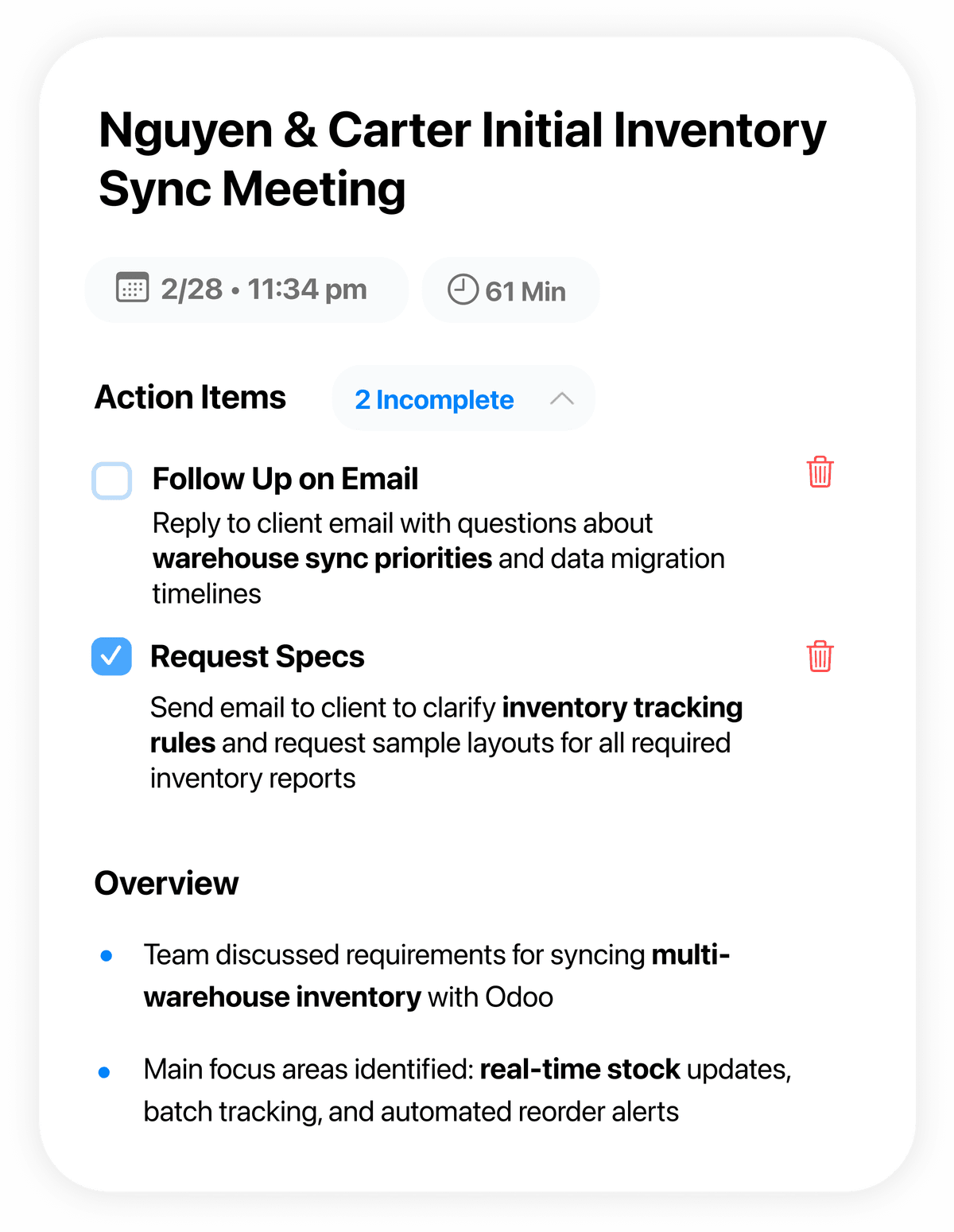Select the blue checkmark icon on Request Specs
Screen dimensions: 954x1232
click(111, 656)
